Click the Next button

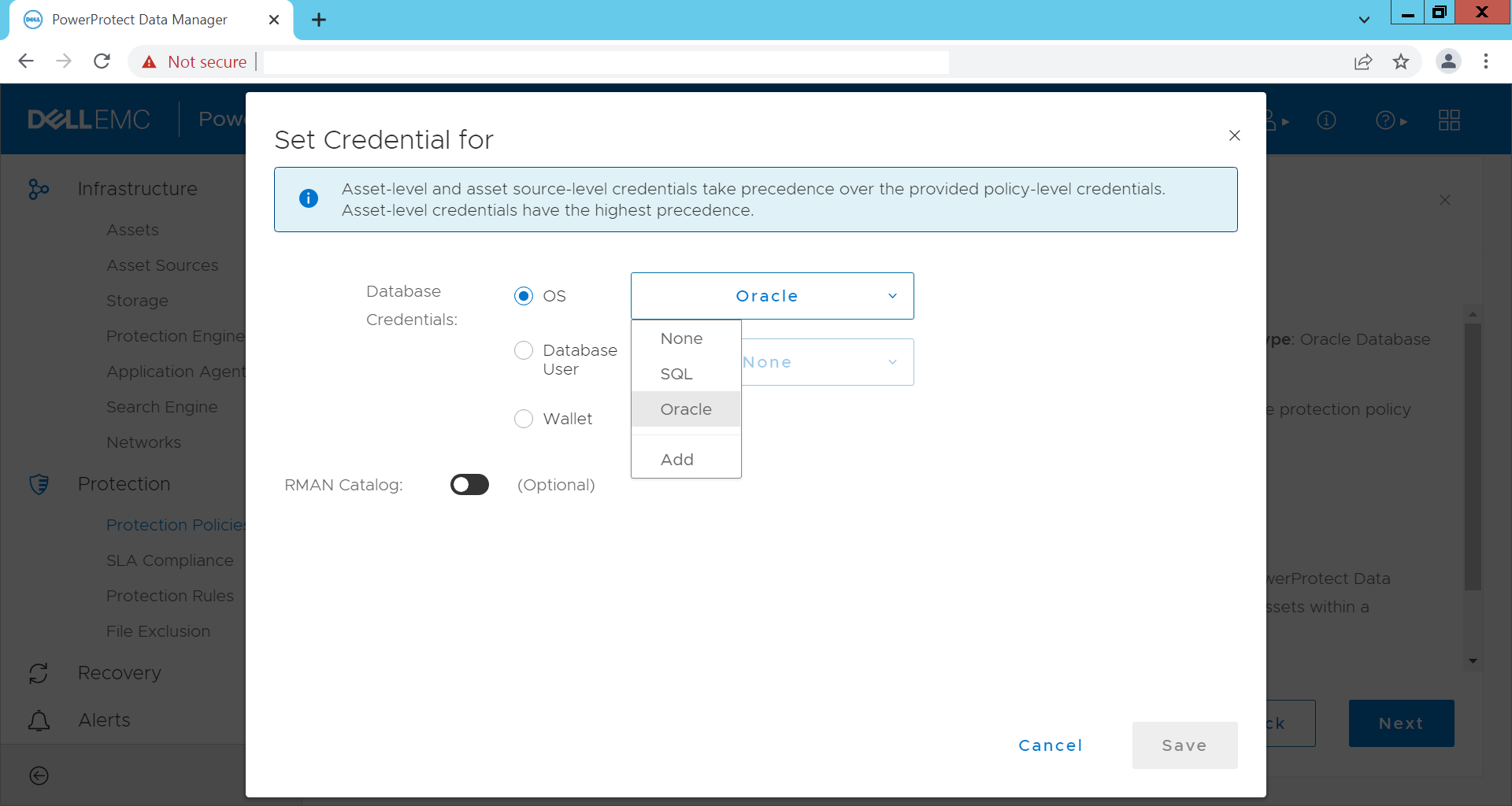point(1401,723)
